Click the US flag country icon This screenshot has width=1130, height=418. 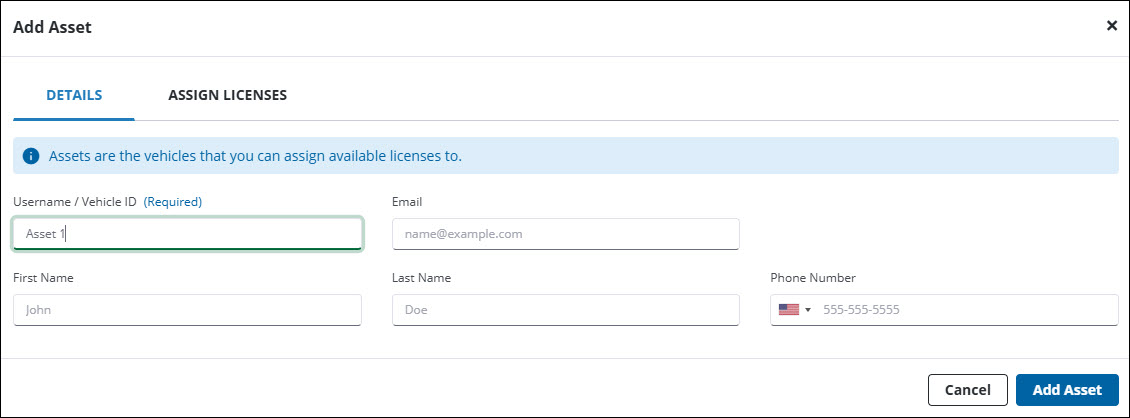coord(789,310)
